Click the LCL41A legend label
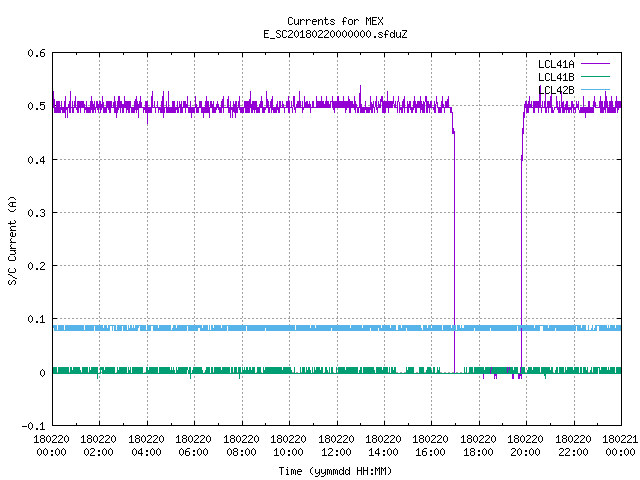This screenshot has height=480, width=640. 556,64
